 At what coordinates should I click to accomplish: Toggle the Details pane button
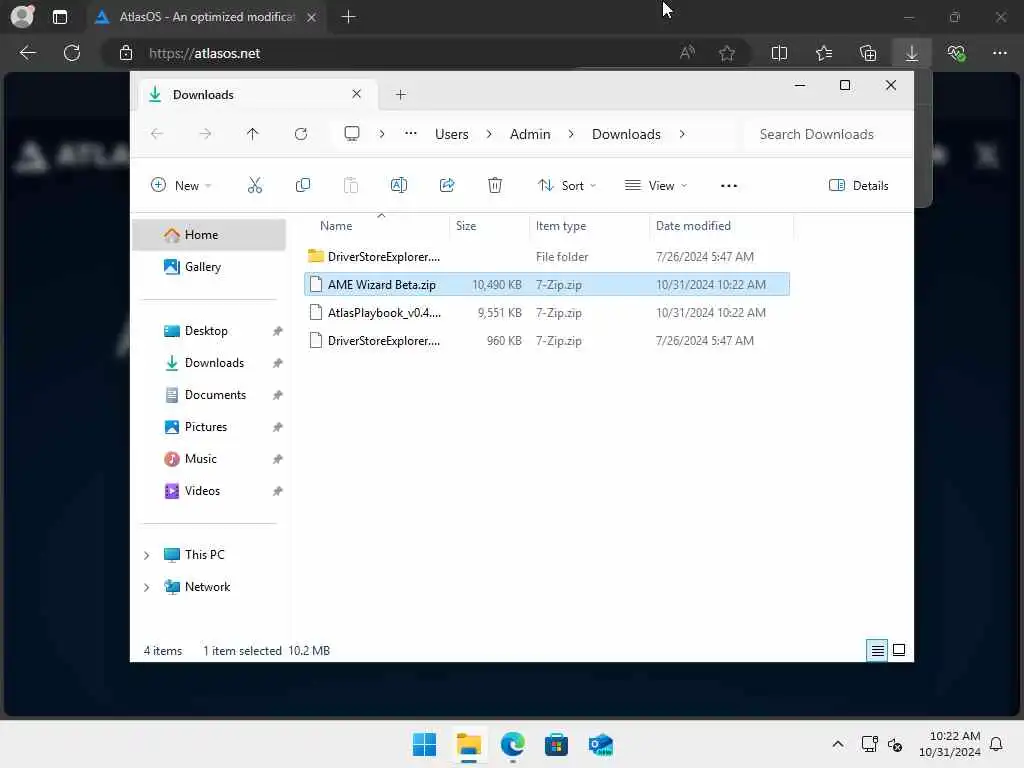click(x=858, y=185)
